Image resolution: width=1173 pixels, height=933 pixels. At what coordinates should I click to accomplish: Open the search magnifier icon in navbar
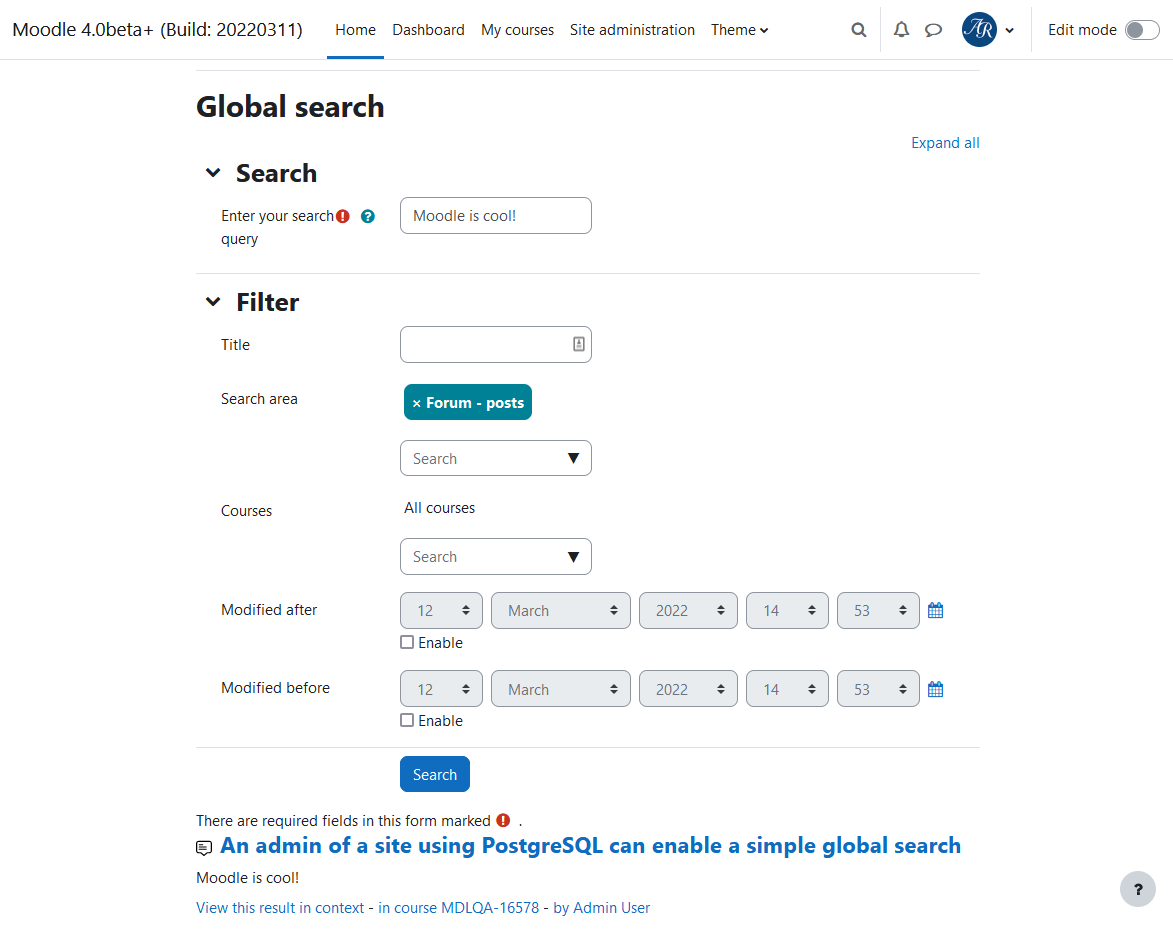coord(859,30)
